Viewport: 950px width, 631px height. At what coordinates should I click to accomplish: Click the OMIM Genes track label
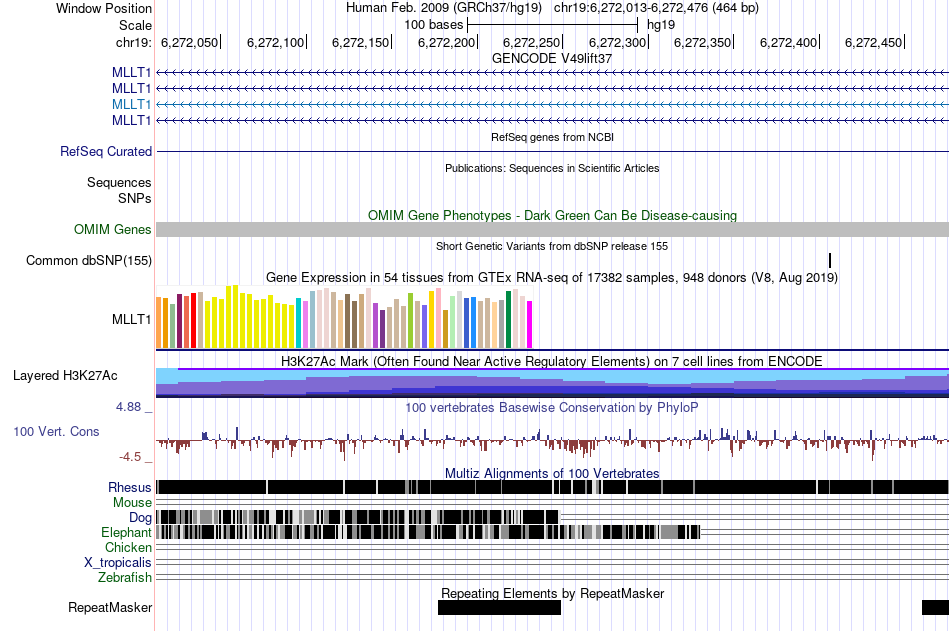[112, 229]
